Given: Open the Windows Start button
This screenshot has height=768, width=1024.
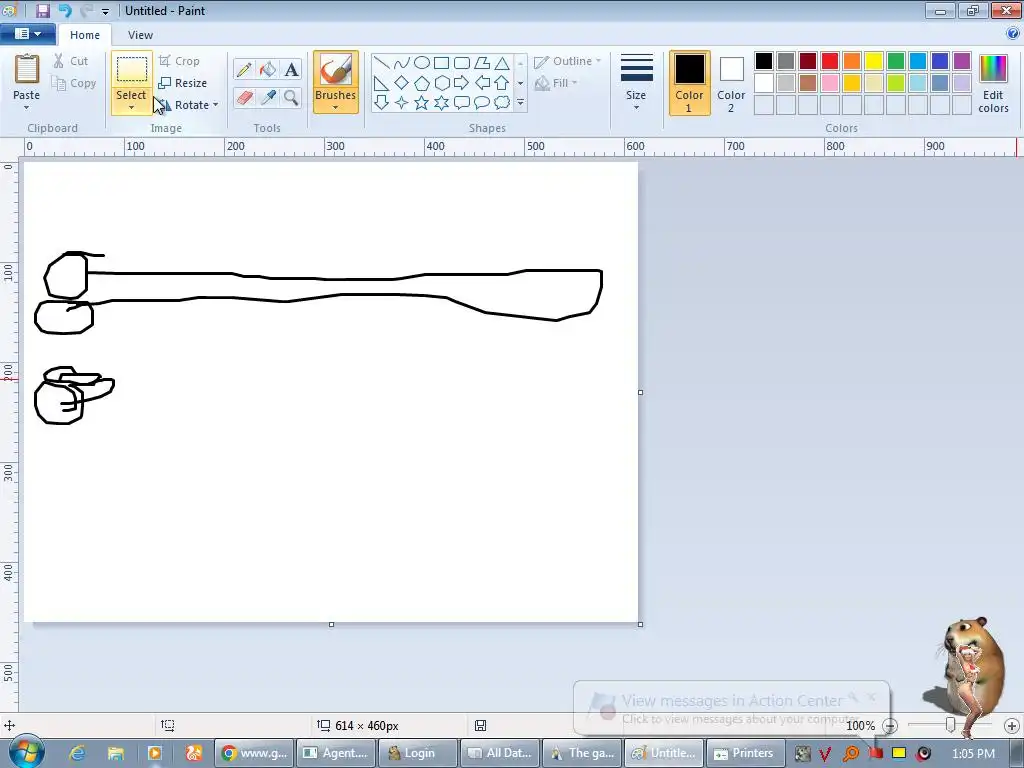Looking at the screenshot, I should point(25,752).
